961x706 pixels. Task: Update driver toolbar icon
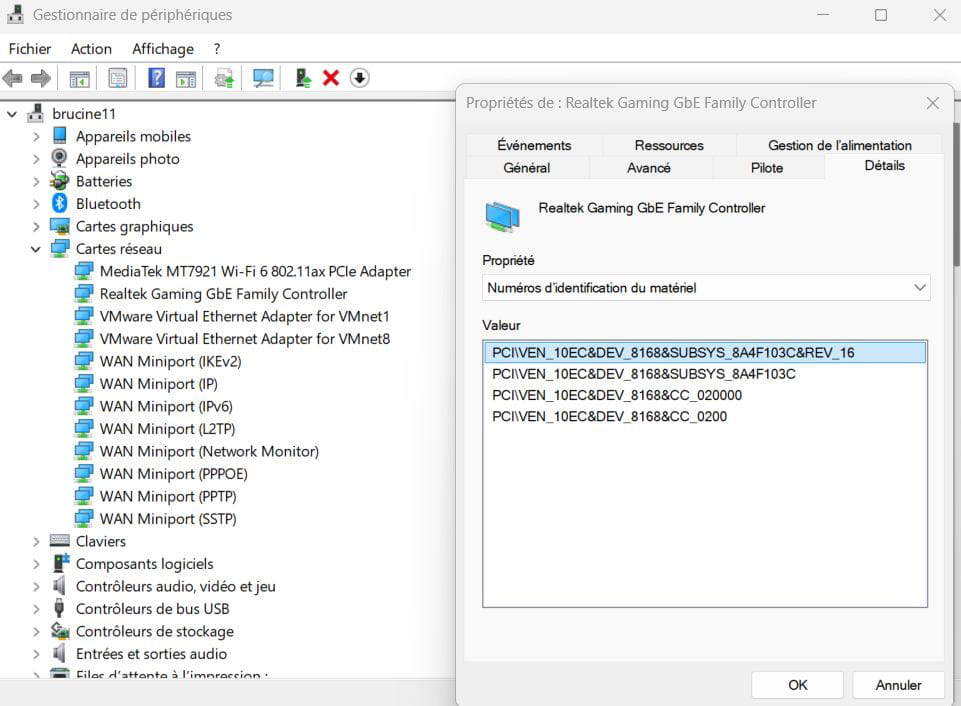pos(224,78)
